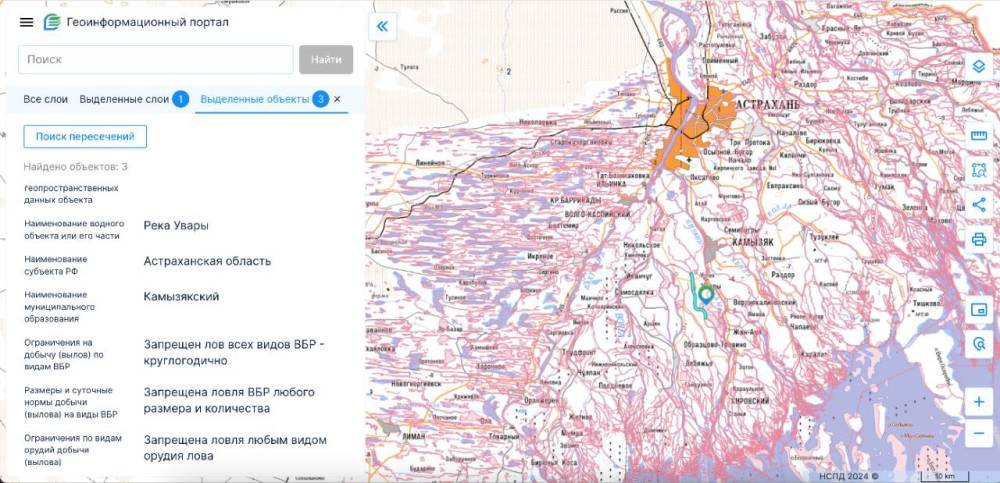This screenshot has width=1000, height=483.
Task: Focus the Поиск search field
Action: click(155, 60)
